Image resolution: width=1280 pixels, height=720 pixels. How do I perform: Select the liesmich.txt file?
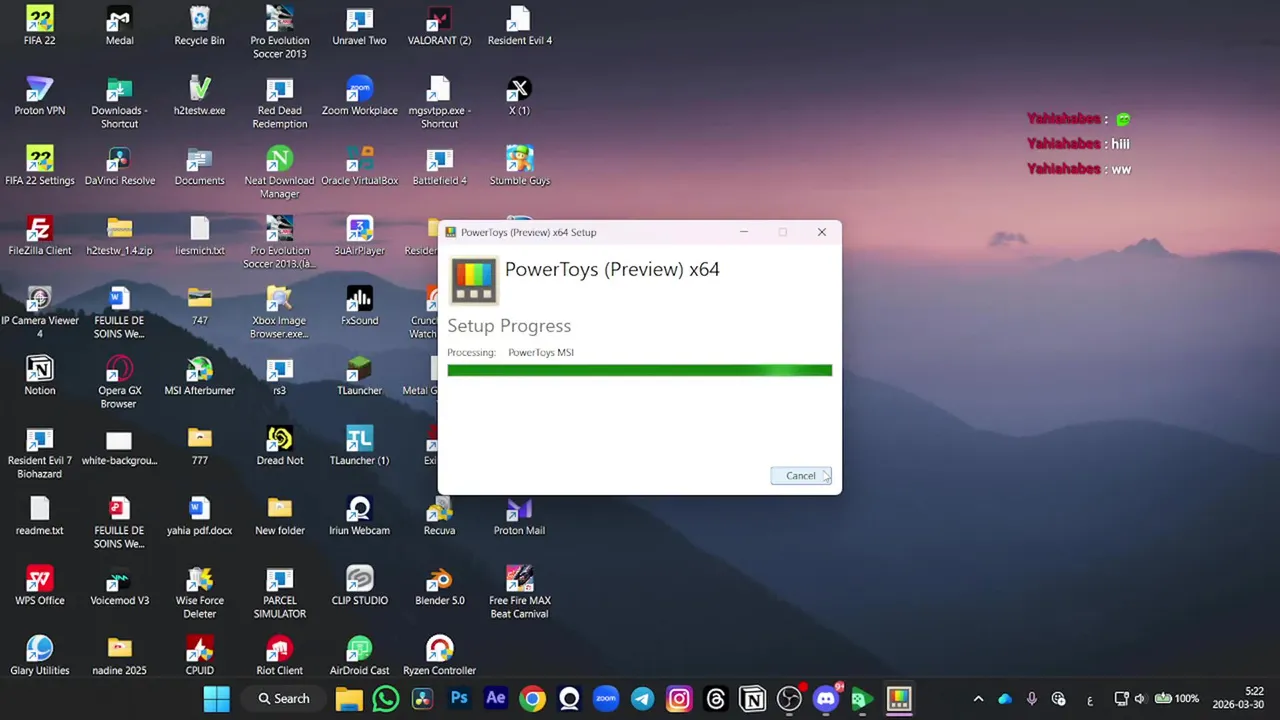200,235
